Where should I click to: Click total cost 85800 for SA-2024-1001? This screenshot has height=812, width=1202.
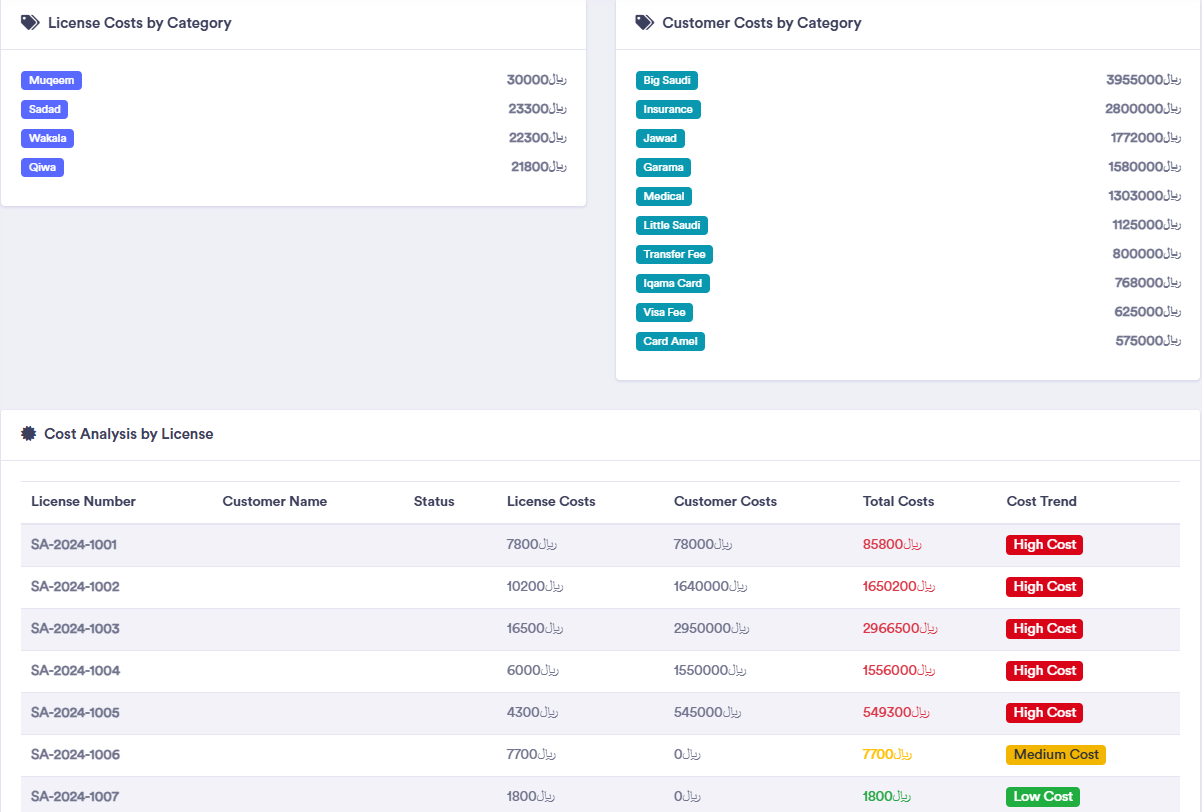892,545
